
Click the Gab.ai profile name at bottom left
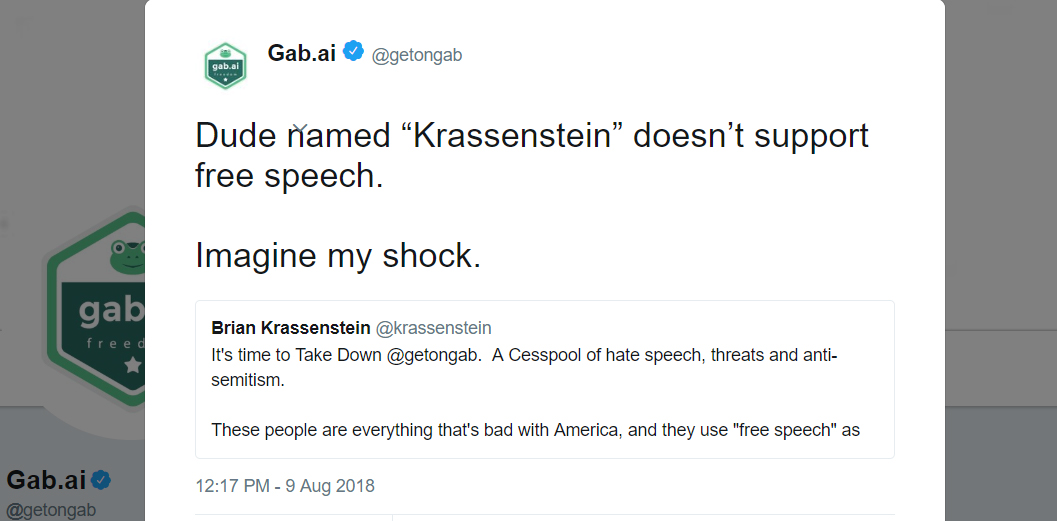[x=47, y=481]
